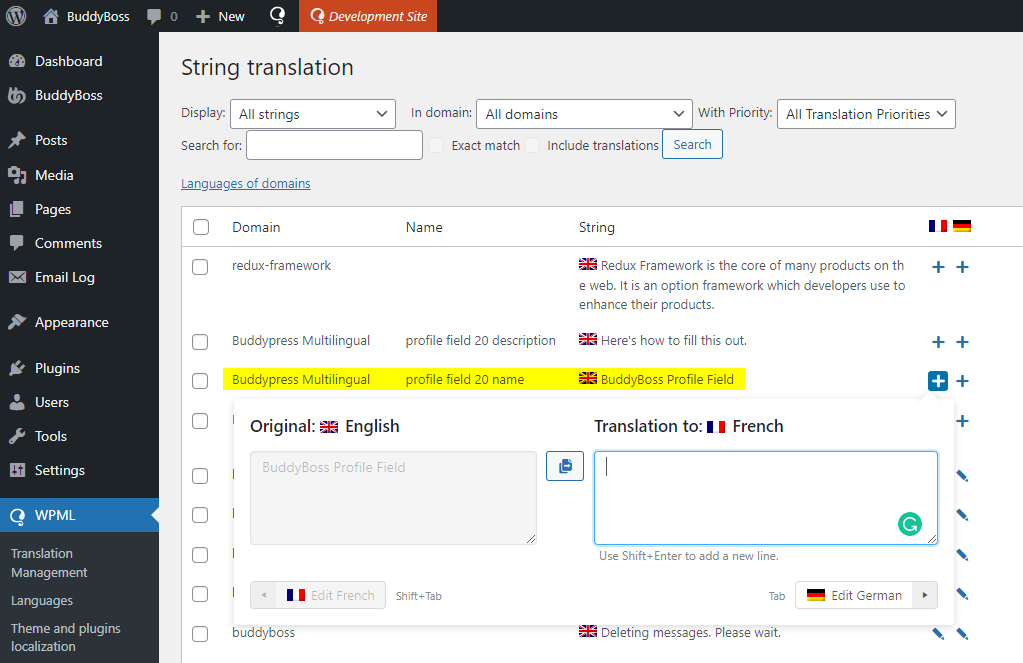Open the Languages of domains link
The height and width of the screenshot is (663, 1023).
(x=245, y=184)
